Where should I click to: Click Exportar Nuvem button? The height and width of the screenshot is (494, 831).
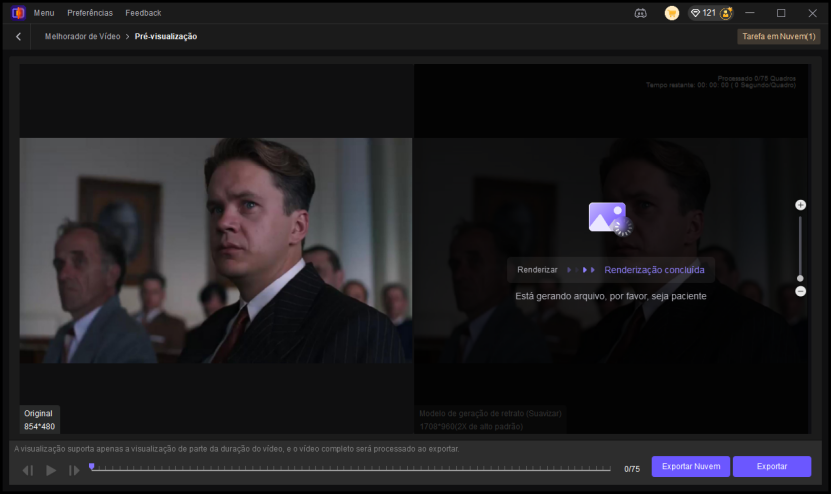click(x=691, y=466)
